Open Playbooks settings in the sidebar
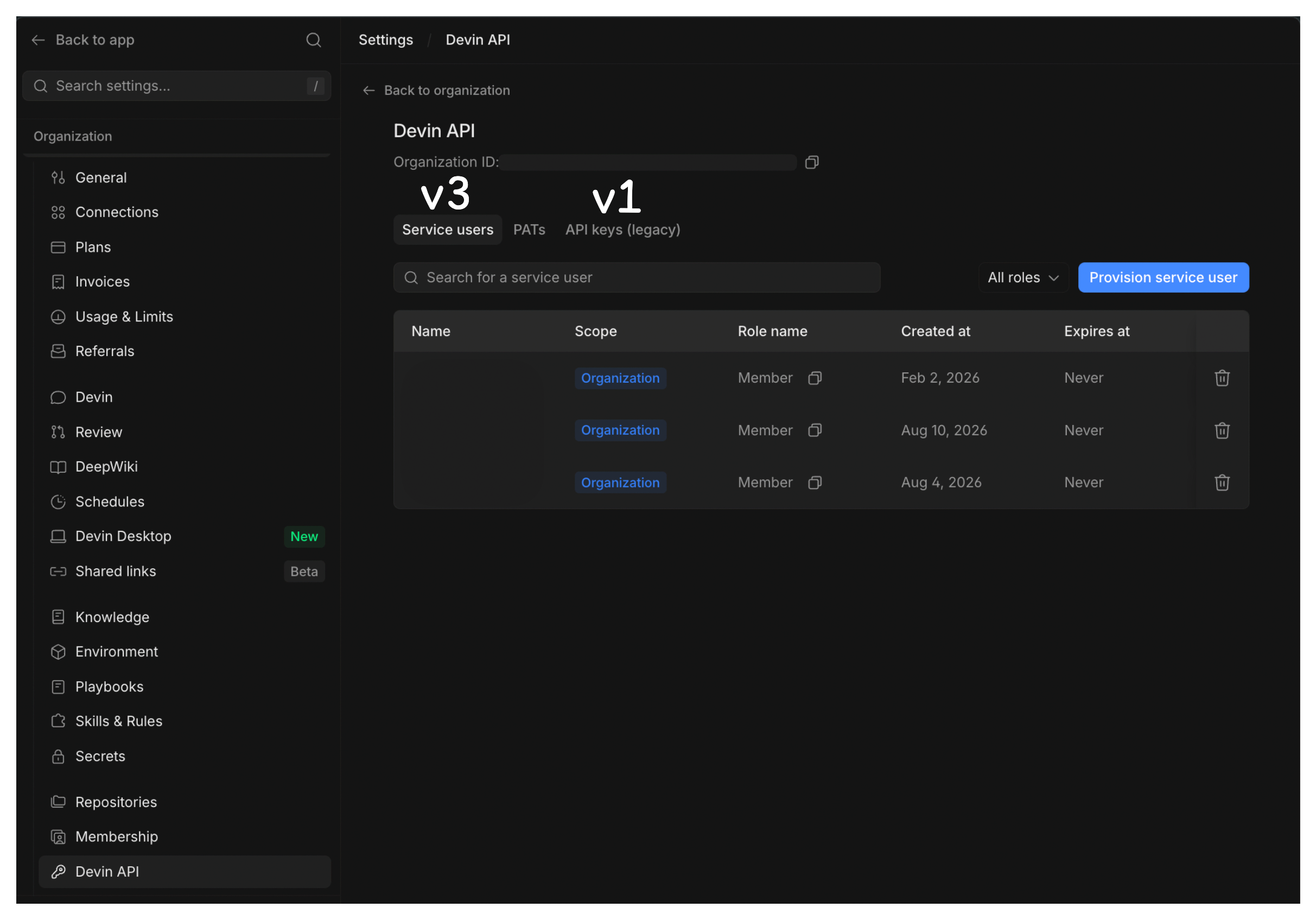1316x920 pixels. tap(185, 687)
